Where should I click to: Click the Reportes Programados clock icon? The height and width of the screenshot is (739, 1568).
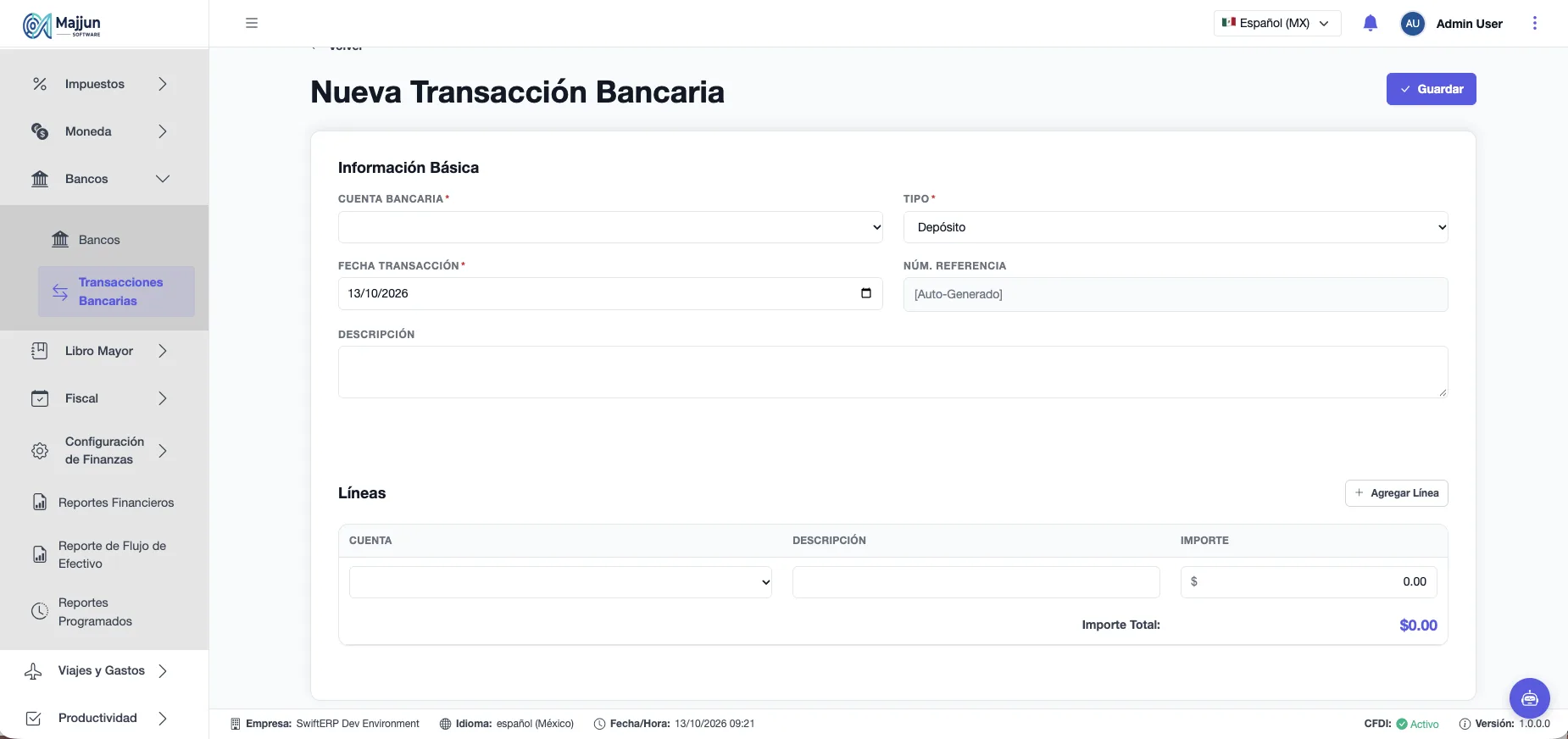40,611
